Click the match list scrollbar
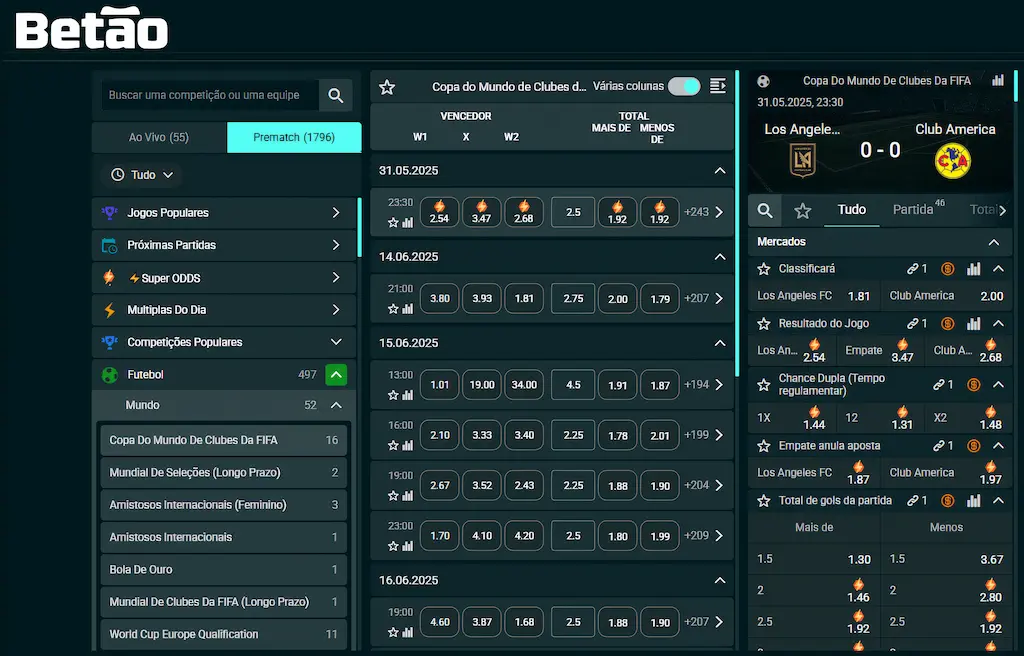The width and height of the screenshot is (1024, 656). (x=737, y=223)
